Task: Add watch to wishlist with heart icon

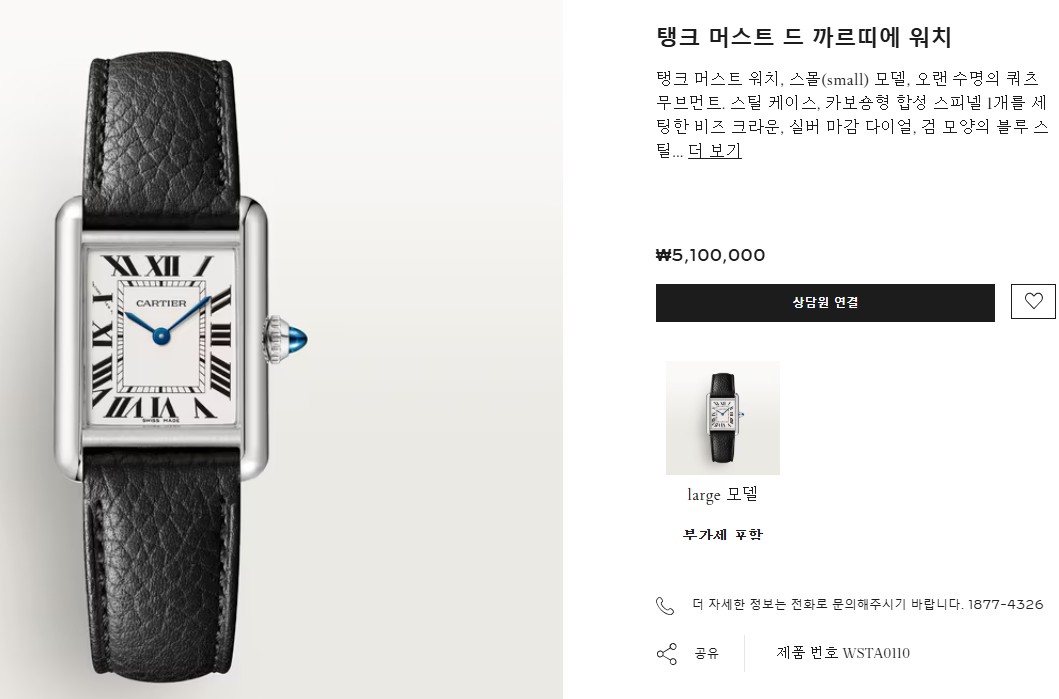Action: coord(1033,301)
